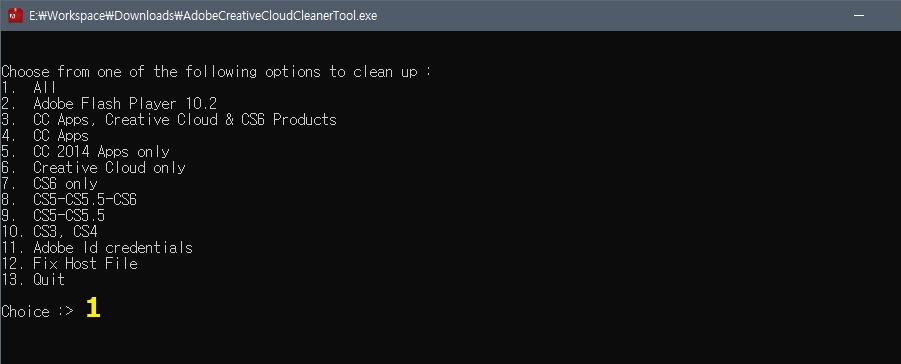This screenshot has height=364, width=901.
Task: Click the 'All' option line
Action: click(29, 88)
